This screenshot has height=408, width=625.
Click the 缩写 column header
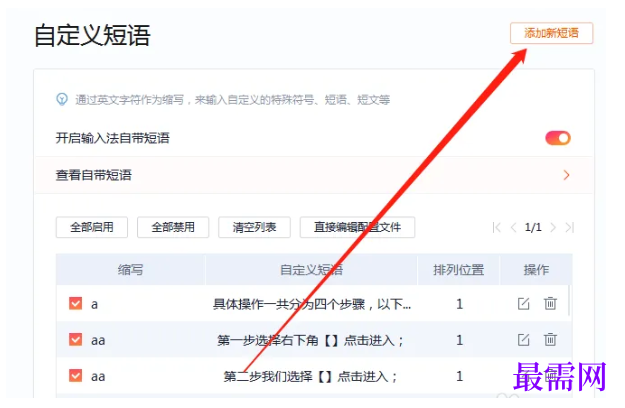pyautogui.click(x=130, y=270)
